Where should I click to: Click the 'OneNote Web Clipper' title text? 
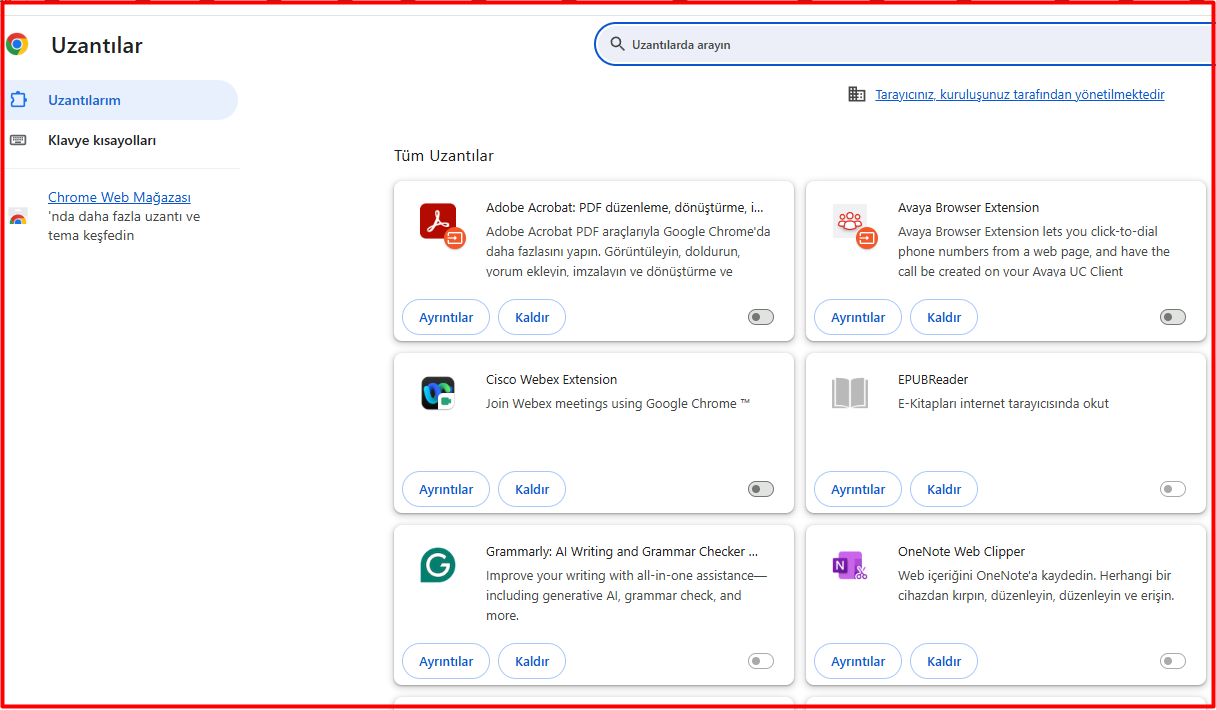coord(961,552)
